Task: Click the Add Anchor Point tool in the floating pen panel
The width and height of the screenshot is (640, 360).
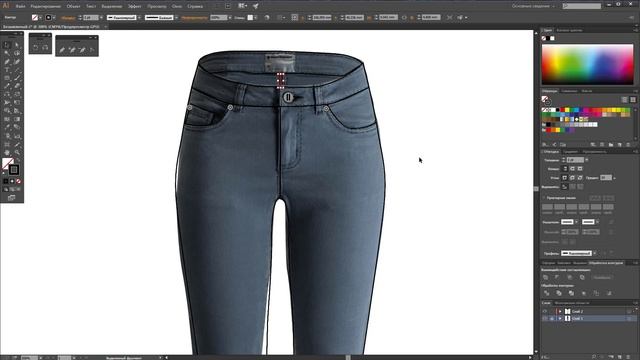Action: pyautogui.click(x=72, y=50)
